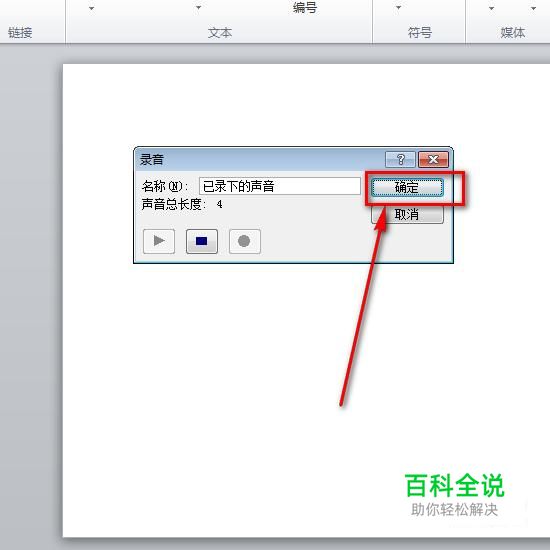Click the Play button in recording dialog
This screenshot has width=550, height=550.
[x=159, y=241]
